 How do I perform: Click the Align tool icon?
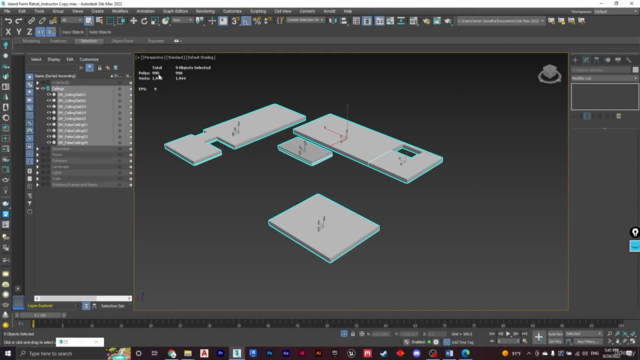click(344, 21)
